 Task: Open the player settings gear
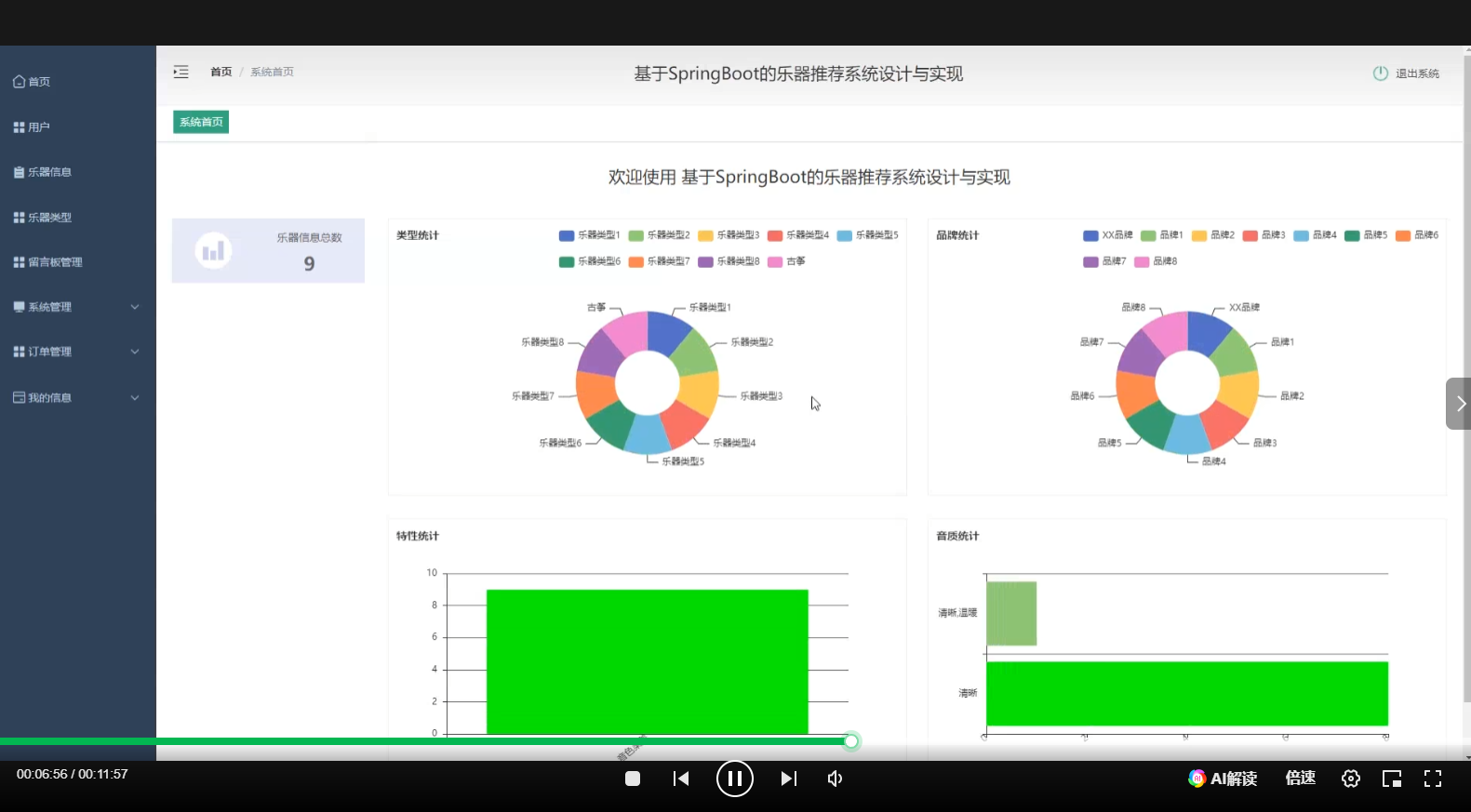1351,779
